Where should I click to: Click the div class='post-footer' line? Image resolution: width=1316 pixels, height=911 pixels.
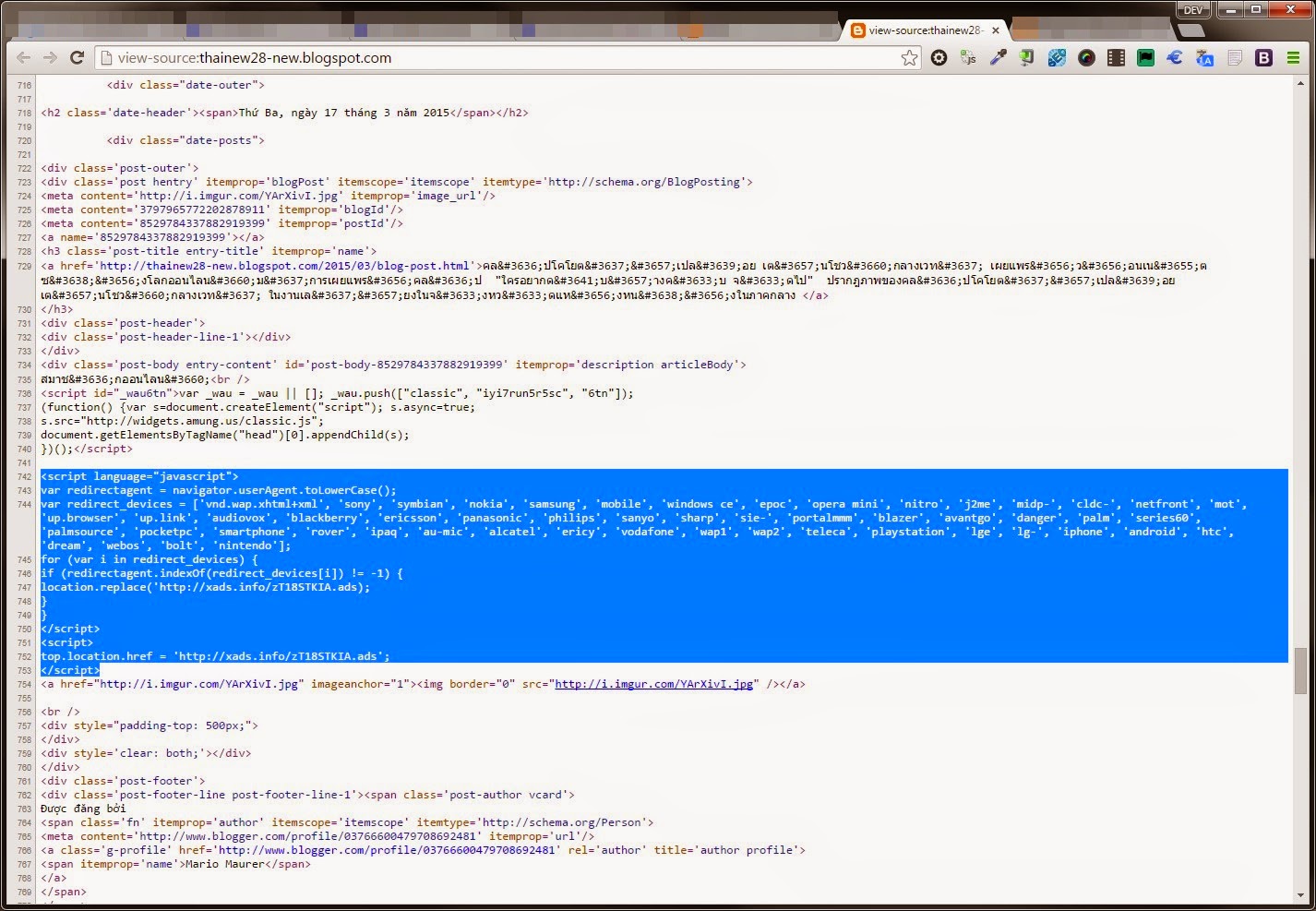tap(123, 781)
